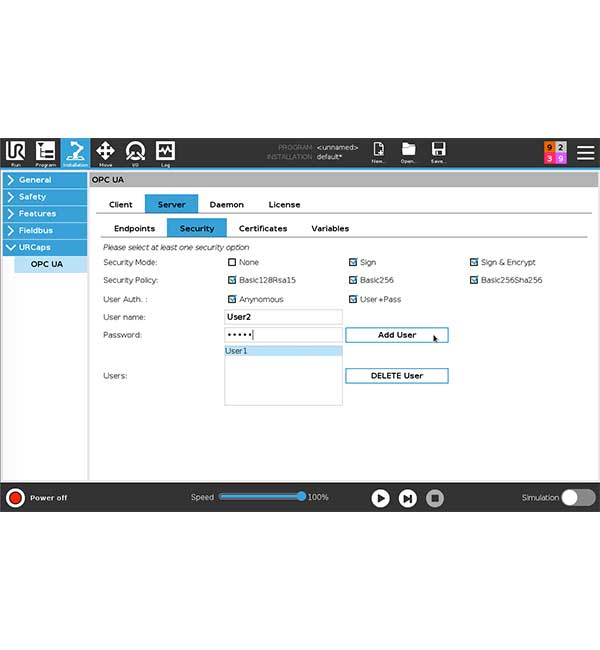Click the Add User button
The height and width of the screenshot is (650, 600).
pos(397,335)
